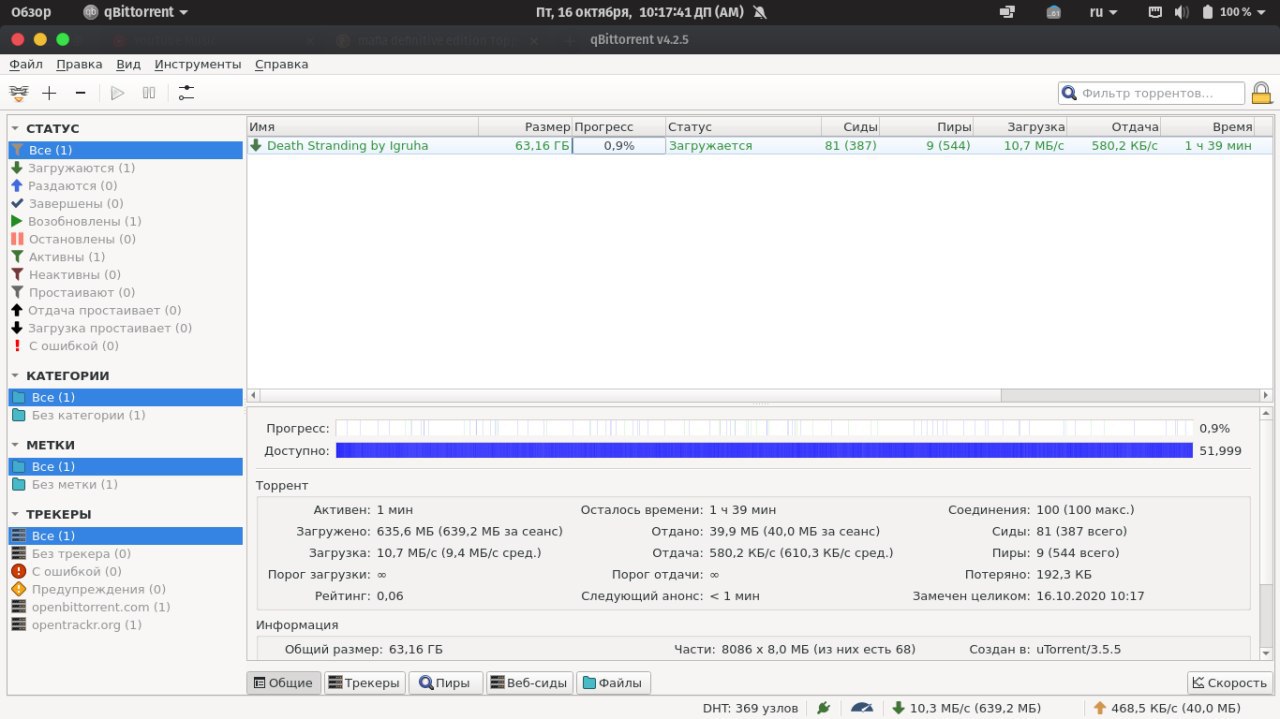Click the yellow lock UI icon
This screenshot has width=1280, height=719.
pyautogui.click(x=1262, y=93)
